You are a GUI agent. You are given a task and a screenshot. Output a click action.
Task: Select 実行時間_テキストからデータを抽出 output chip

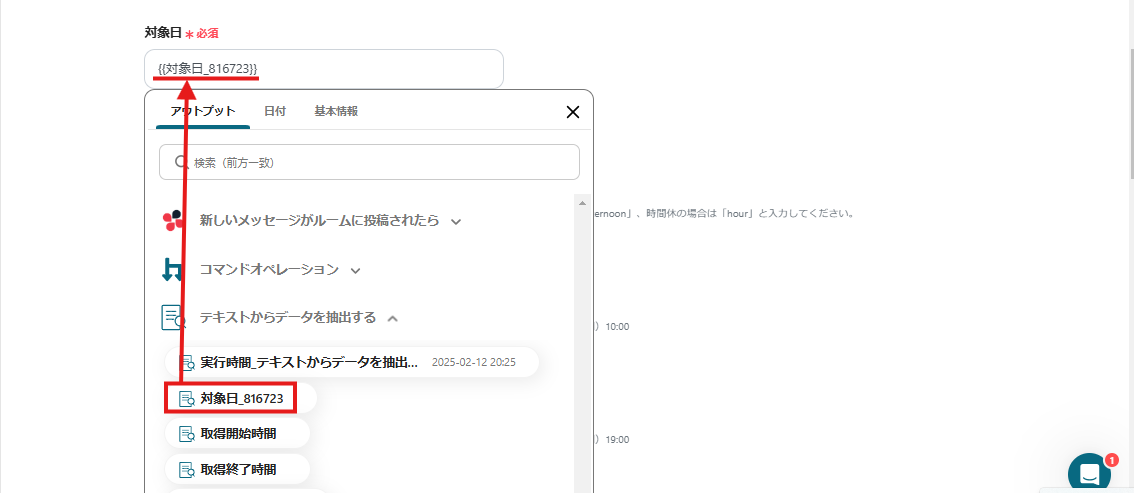352,362
